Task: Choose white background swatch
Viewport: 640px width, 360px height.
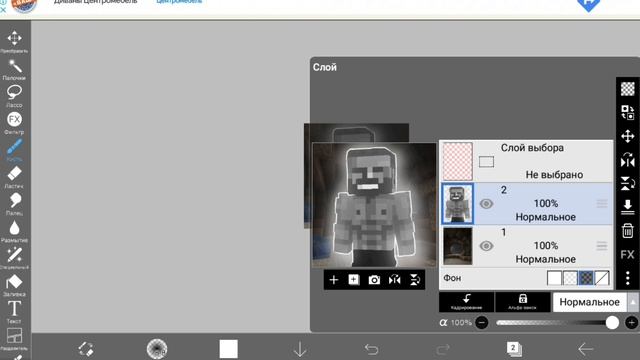Action: [554, 278]
